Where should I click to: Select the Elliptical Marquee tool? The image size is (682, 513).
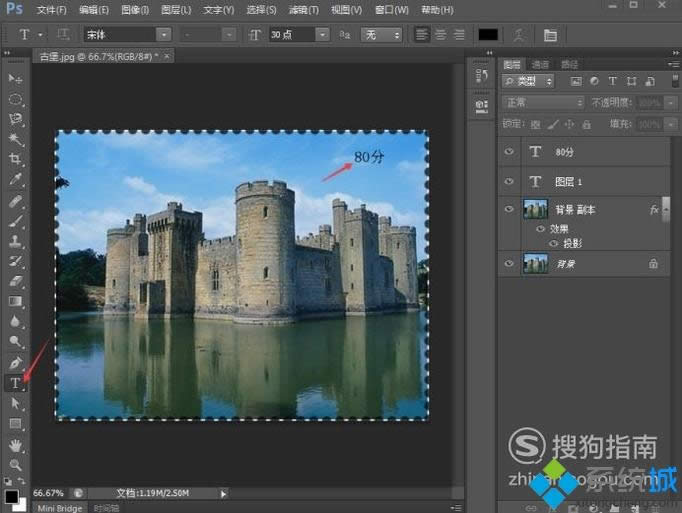(x=15, y=99)
